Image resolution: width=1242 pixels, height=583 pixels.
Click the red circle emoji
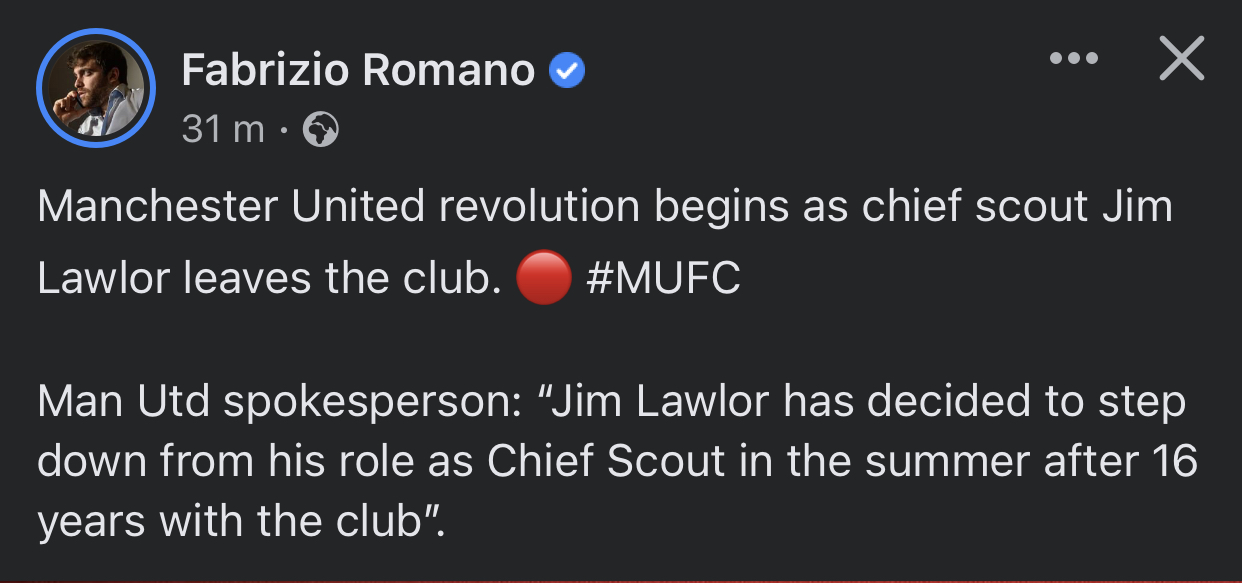543,279
